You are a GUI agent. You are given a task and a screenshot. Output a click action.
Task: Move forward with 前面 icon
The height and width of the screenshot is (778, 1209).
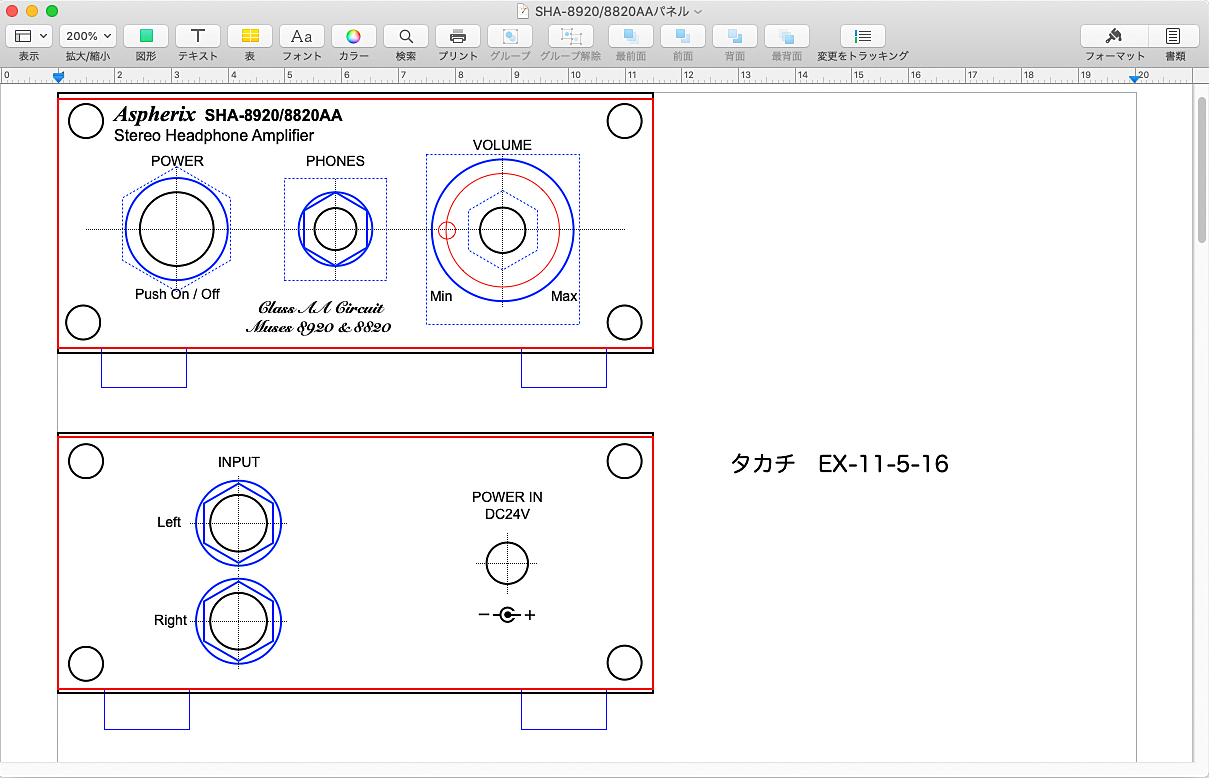click(x=683, y=36)
